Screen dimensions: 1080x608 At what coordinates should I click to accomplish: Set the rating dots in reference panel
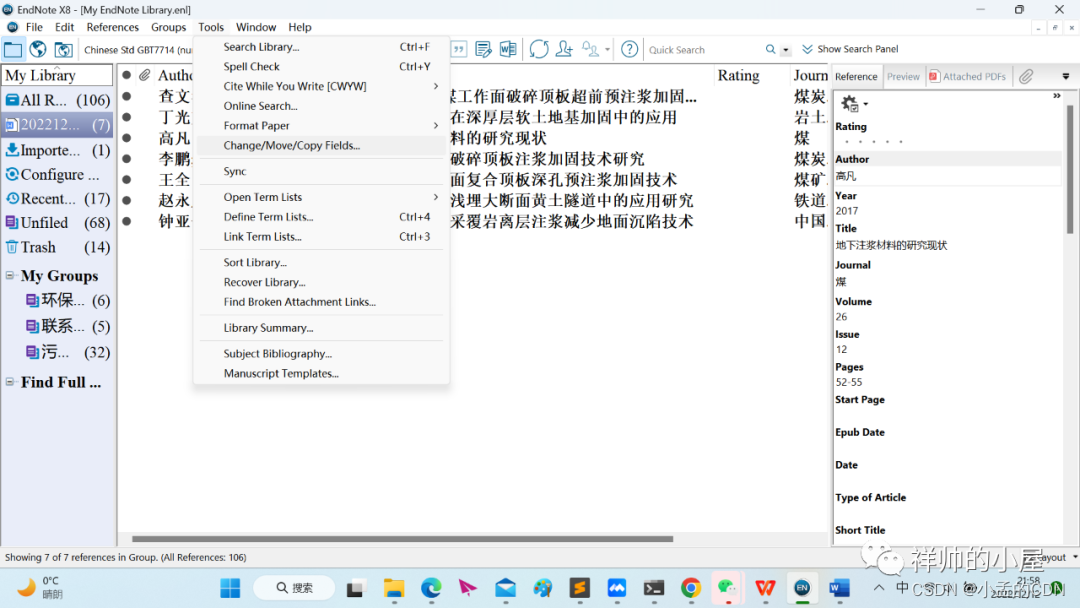(873, 141)
